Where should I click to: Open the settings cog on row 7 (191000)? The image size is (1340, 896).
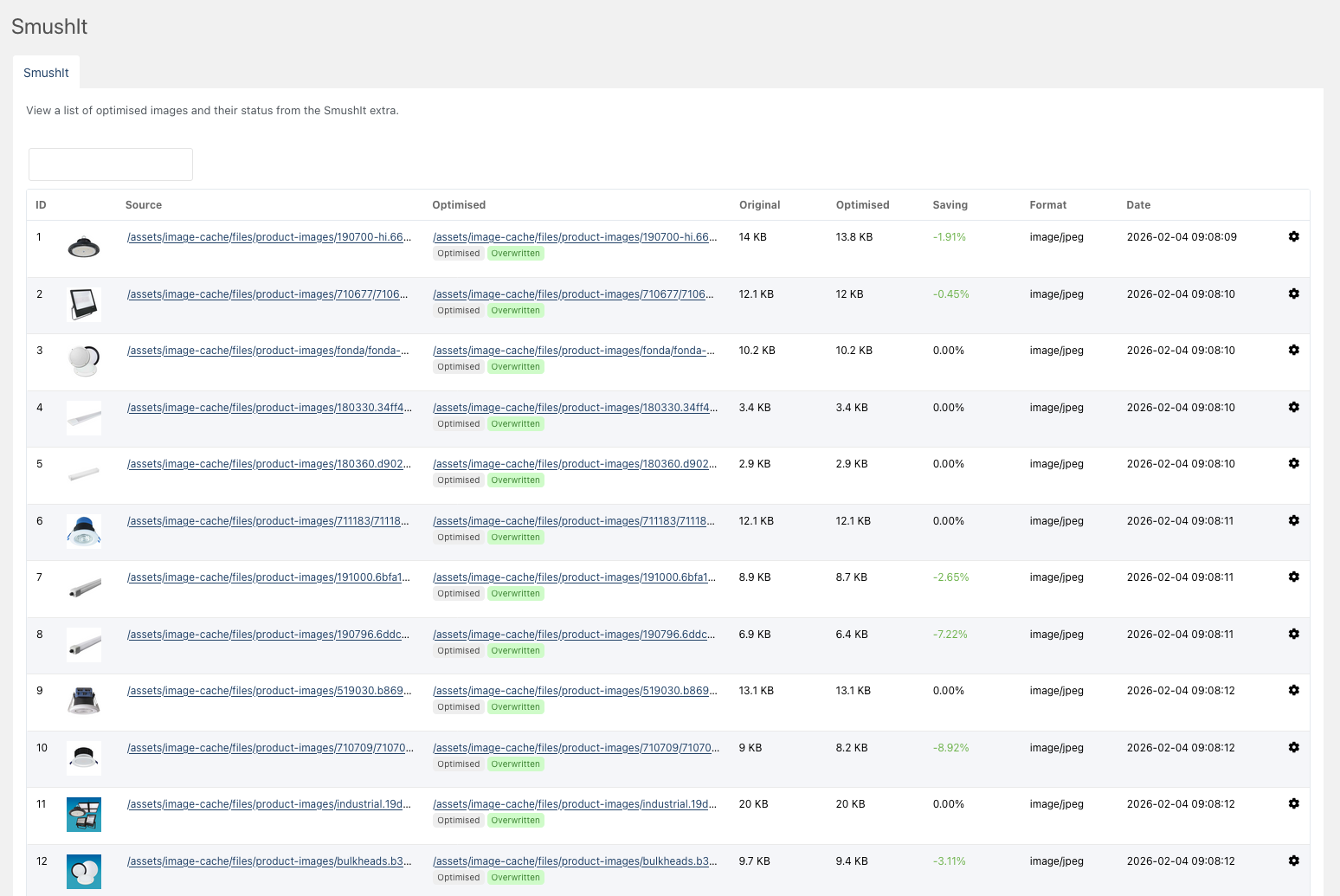(x=1293, y=577)
